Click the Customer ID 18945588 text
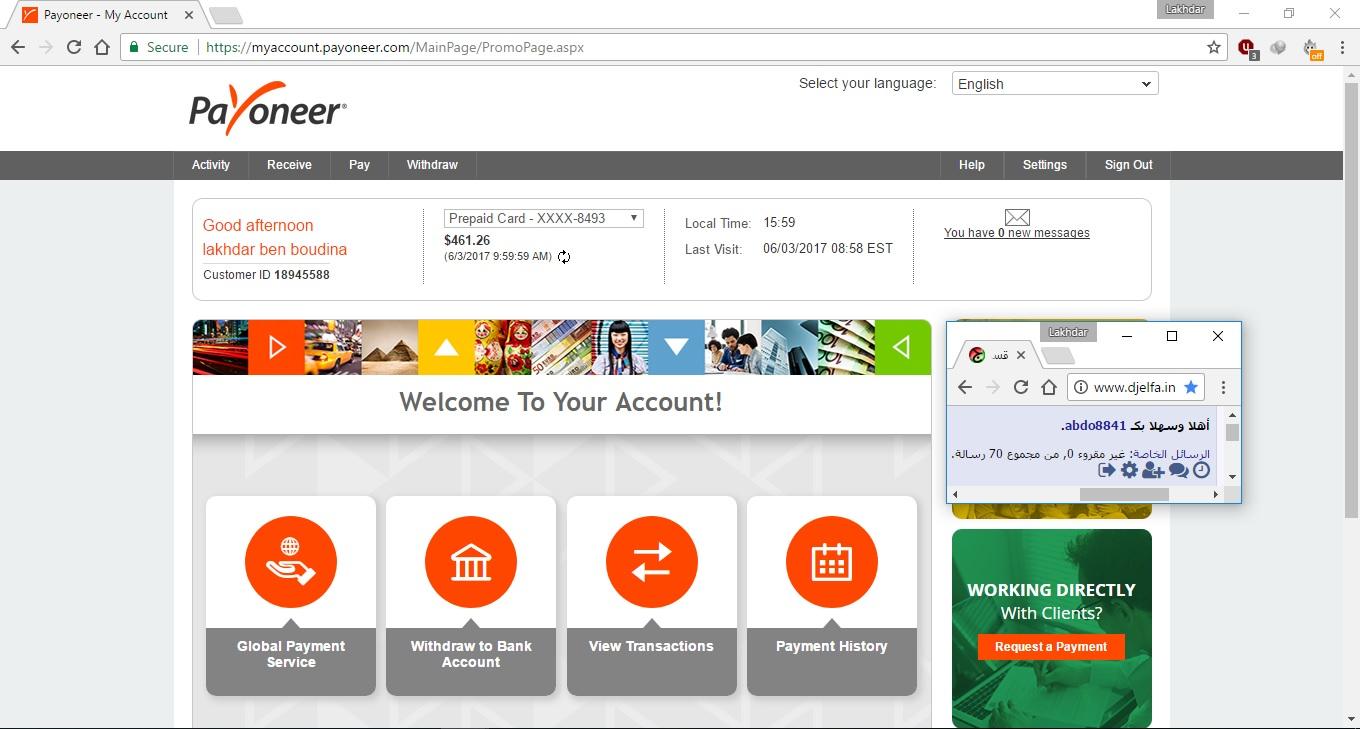 click(x=266, y=275)
